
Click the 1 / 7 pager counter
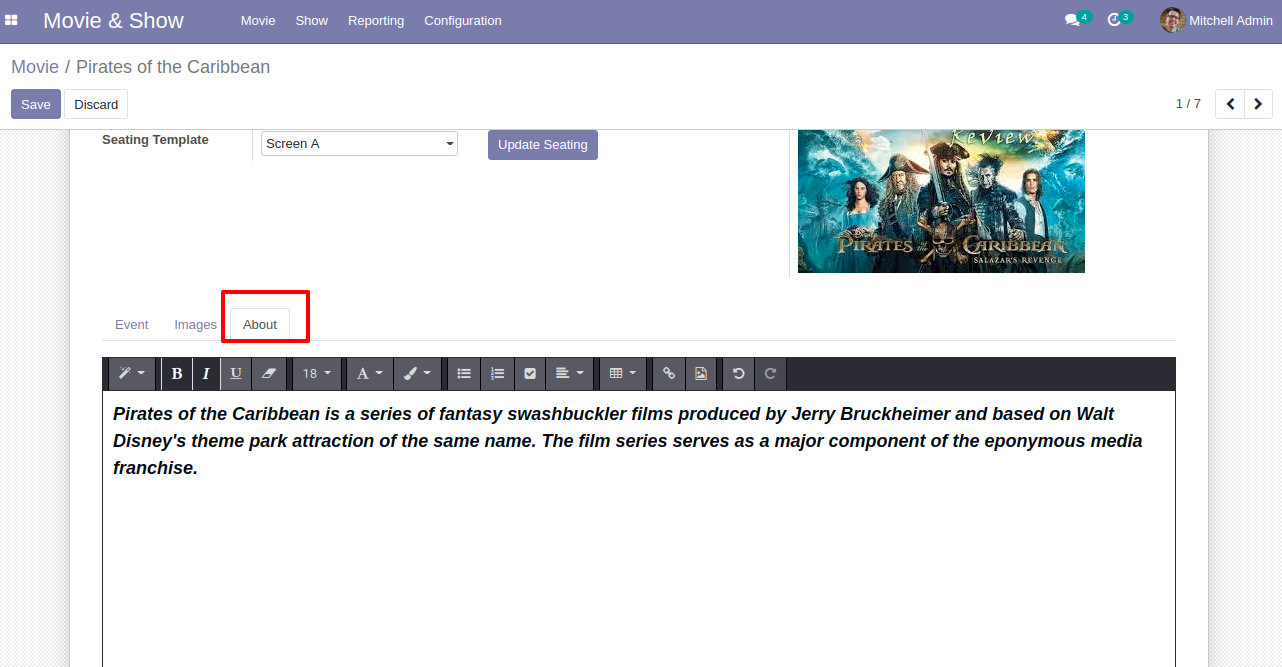(x=1188, y=104)
